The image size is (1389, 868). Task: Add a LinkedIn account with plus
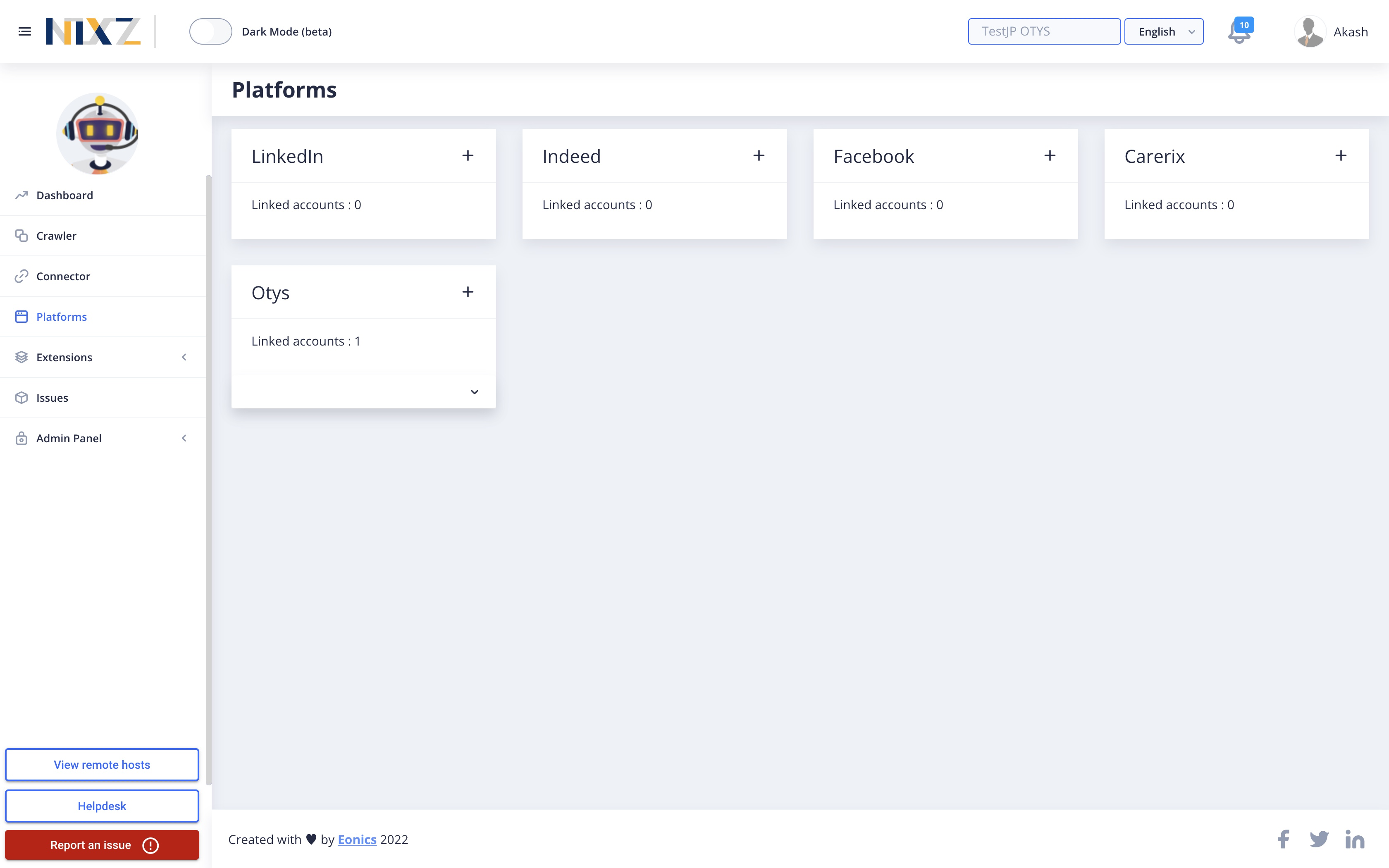tap(468, 155)
